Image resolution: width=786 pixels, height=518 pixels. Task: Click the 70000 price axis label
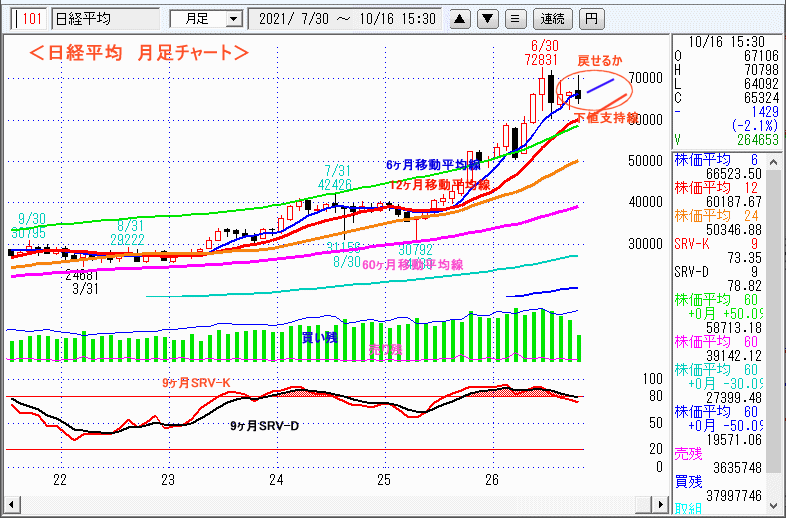644,78
